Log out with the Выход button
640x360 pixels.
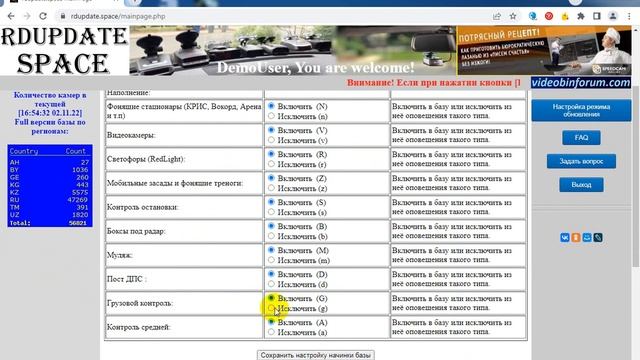click(x=581, y=185)
